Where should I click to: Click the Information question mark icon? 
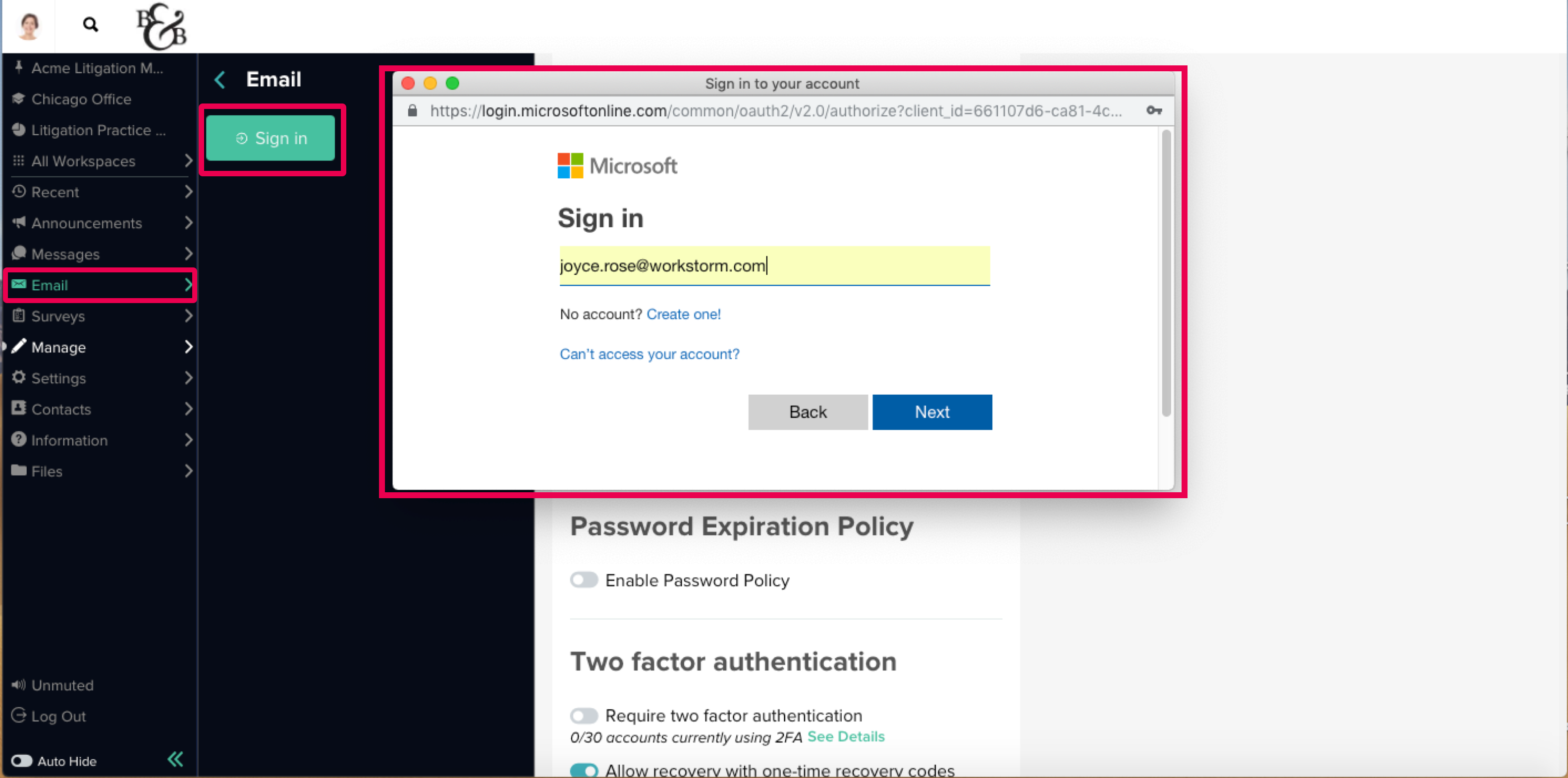tap(19, 439)
